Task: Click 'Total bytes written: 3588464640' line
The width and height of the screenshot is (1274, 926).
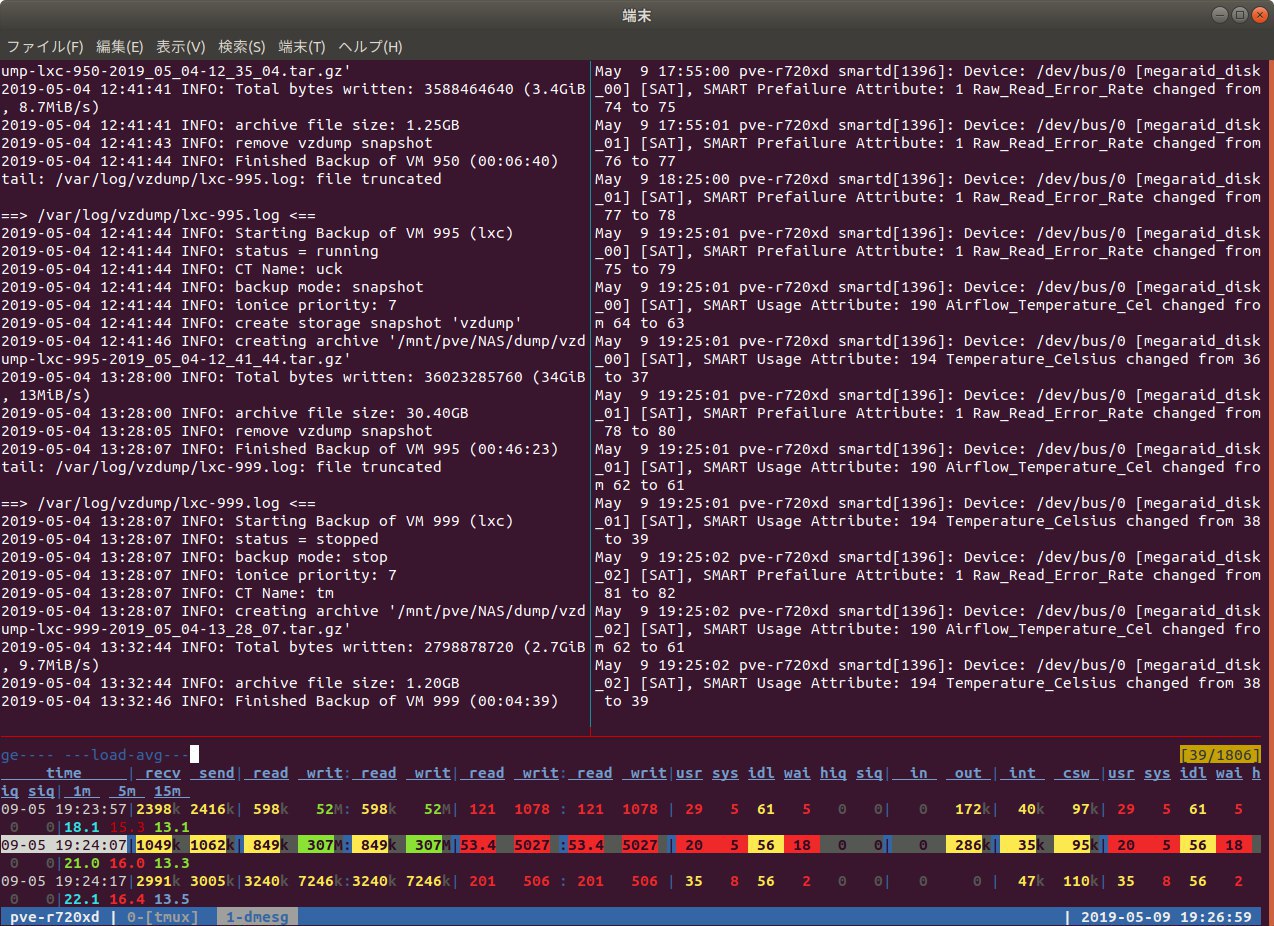Action: tap(293, 89)
